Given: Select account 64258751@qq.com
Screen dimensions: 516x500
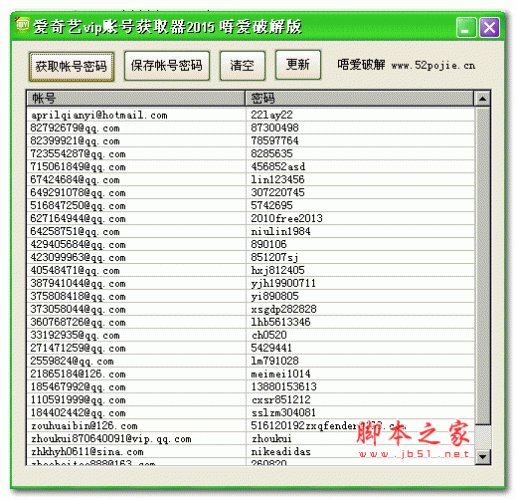Looking at the screenshot, I should point(75,232).
